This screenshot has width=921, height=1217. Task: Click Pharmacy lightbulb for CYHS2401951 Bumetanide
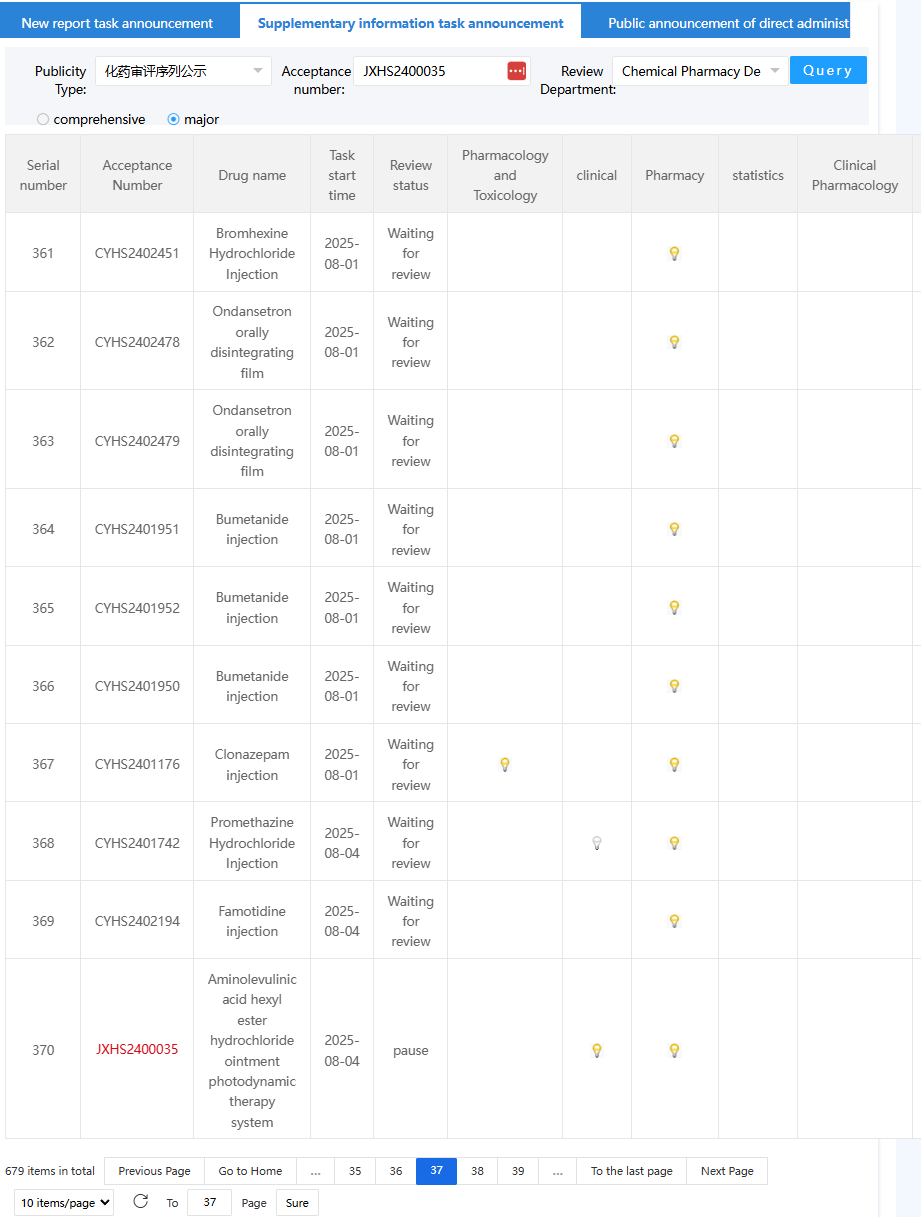pos(674,529)
